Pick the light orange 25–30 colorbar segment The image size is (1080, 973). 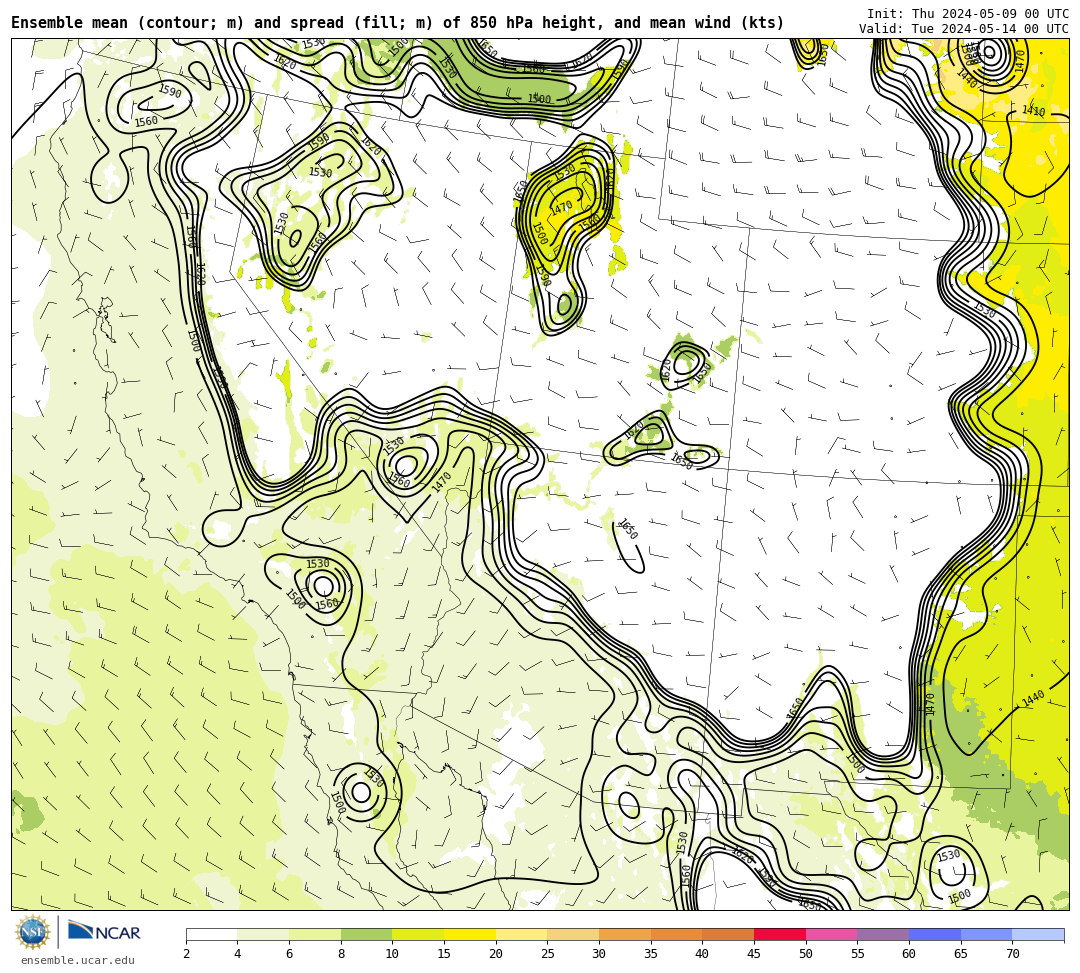tap(573, 935)
